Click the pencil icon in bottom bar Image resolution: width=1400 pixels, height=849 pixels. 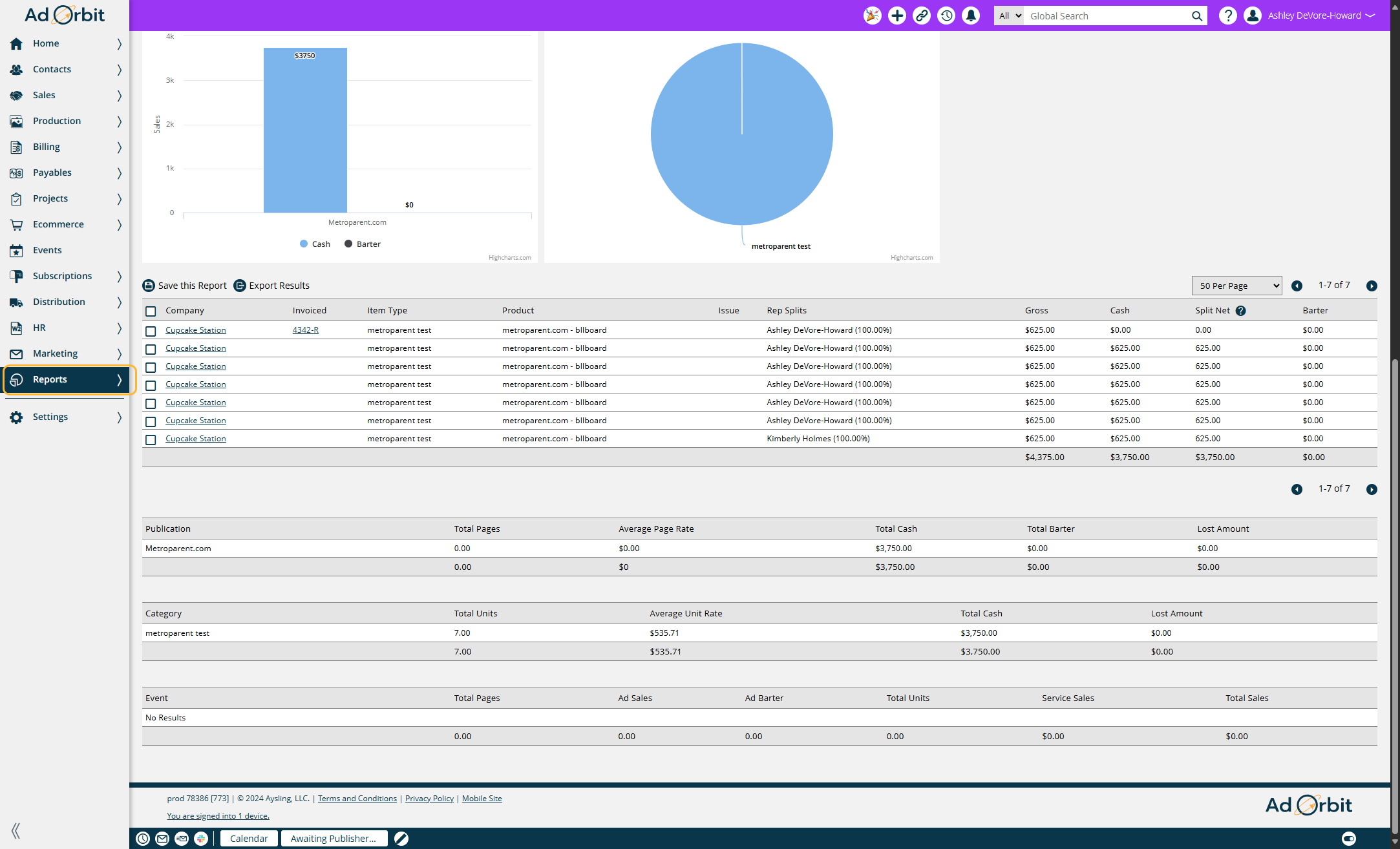pyautogui.click(x=401, y=839)
